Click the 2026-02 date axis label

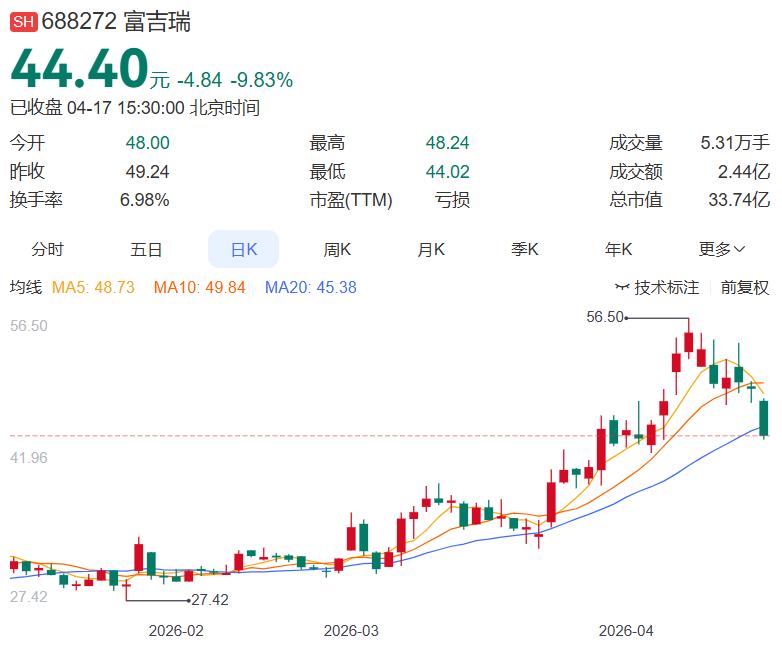click(x=176, y=631)
